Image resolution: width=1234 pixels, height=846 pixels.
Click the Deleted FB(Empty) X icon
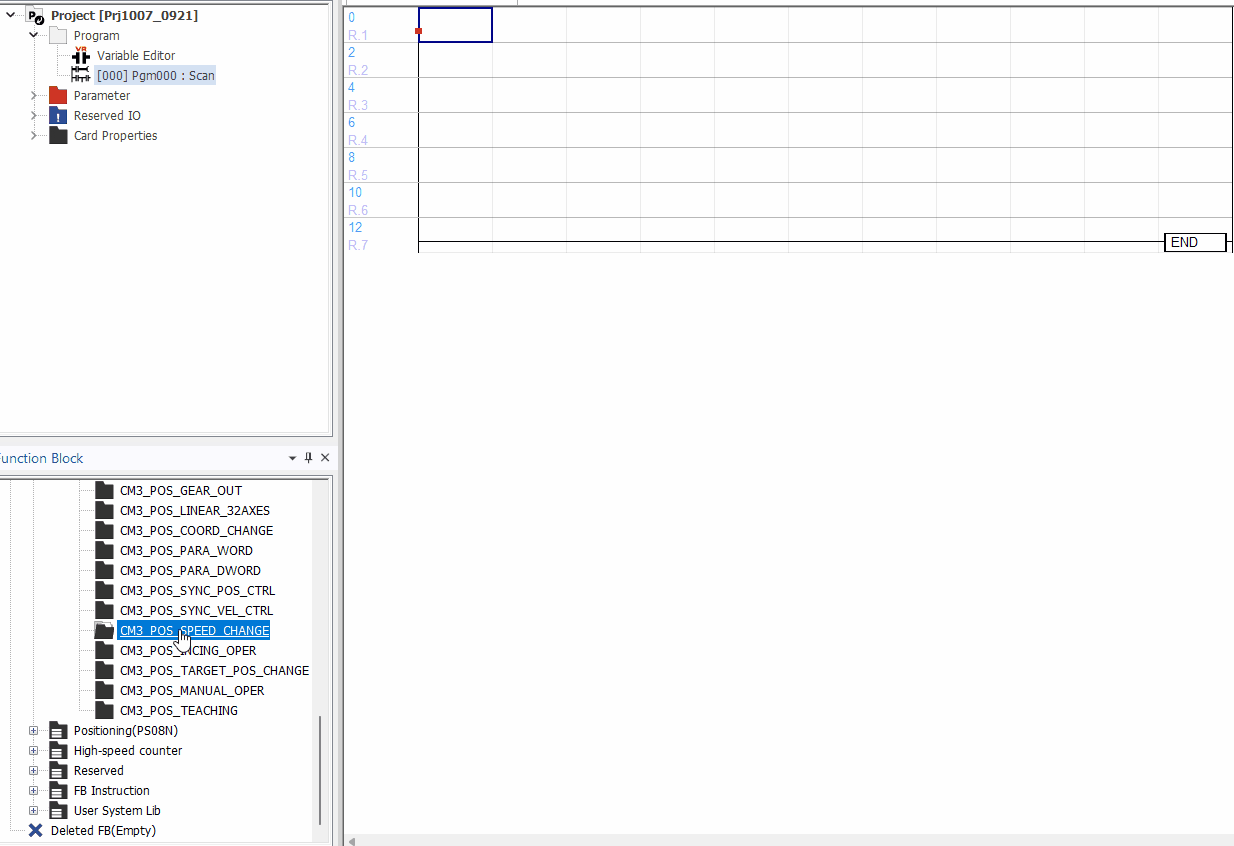point(36,830)
